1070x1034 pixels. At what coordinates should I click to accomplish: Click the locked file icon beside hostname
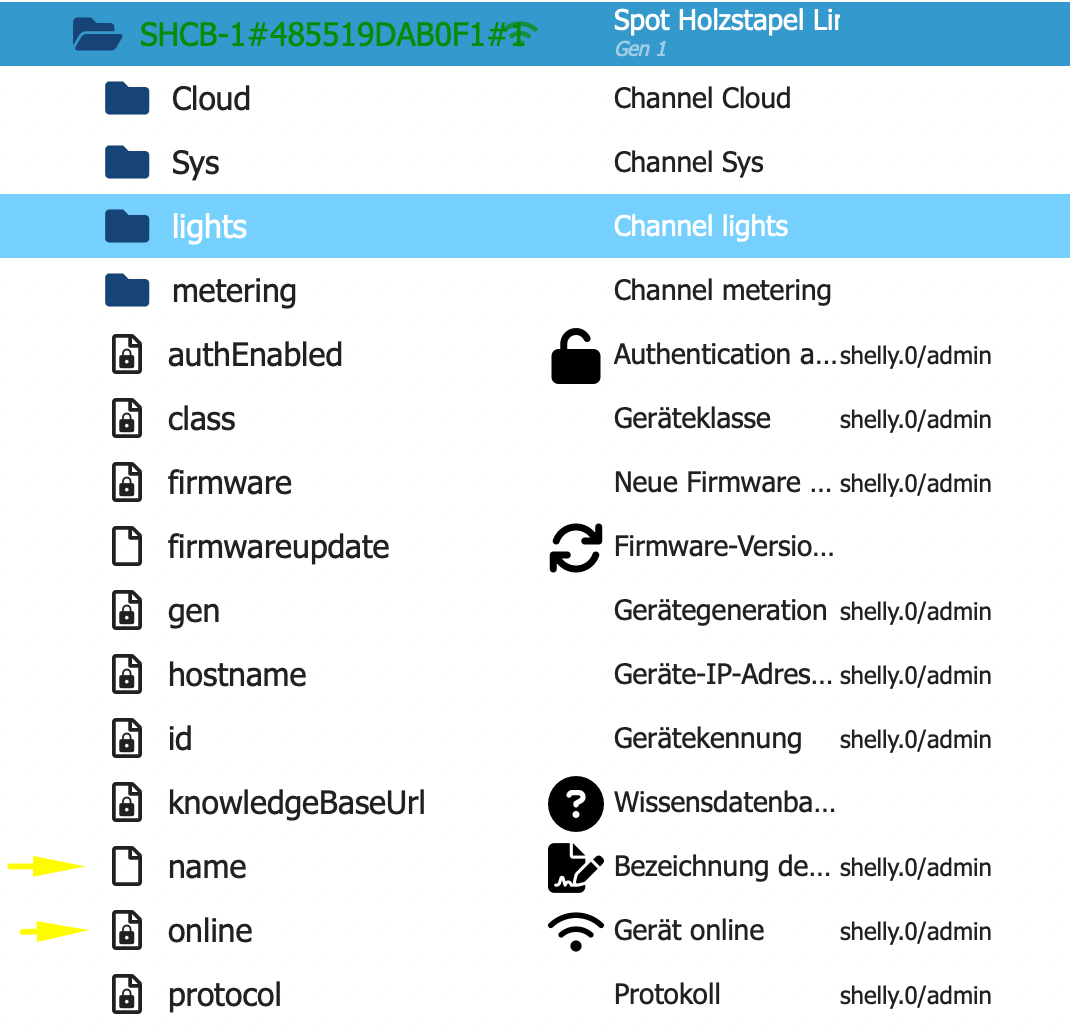pos(126,676)
